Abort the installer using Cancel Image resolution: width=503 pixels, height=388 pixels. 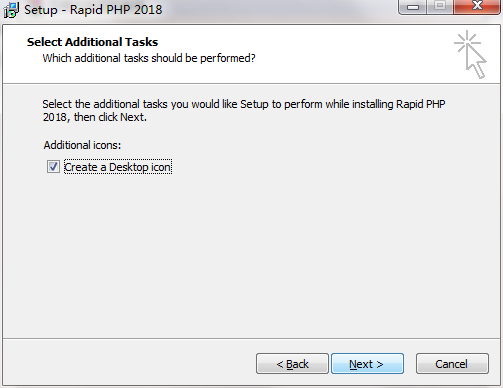452,364
